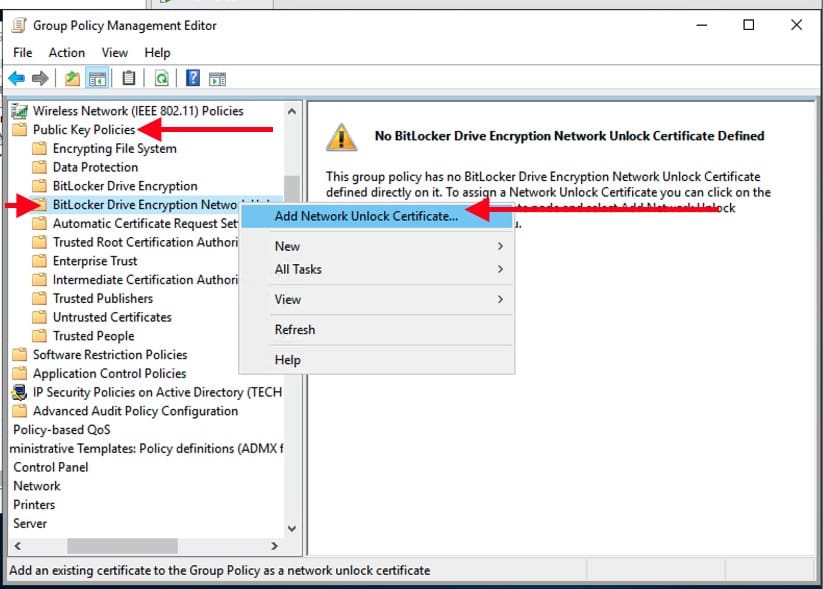
Task: Select the Encrypting File System folder icon
Action: (40, 148)
